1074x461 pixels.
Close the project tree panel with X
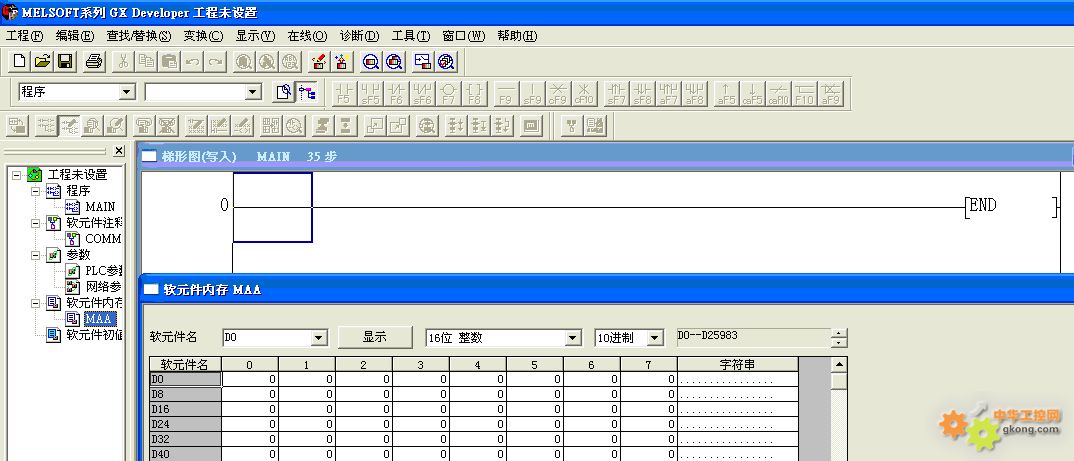point(118,151)
